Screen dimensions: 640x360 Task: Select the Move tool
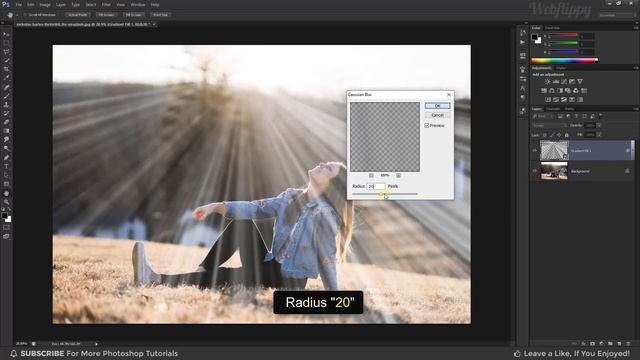point(6,34)
